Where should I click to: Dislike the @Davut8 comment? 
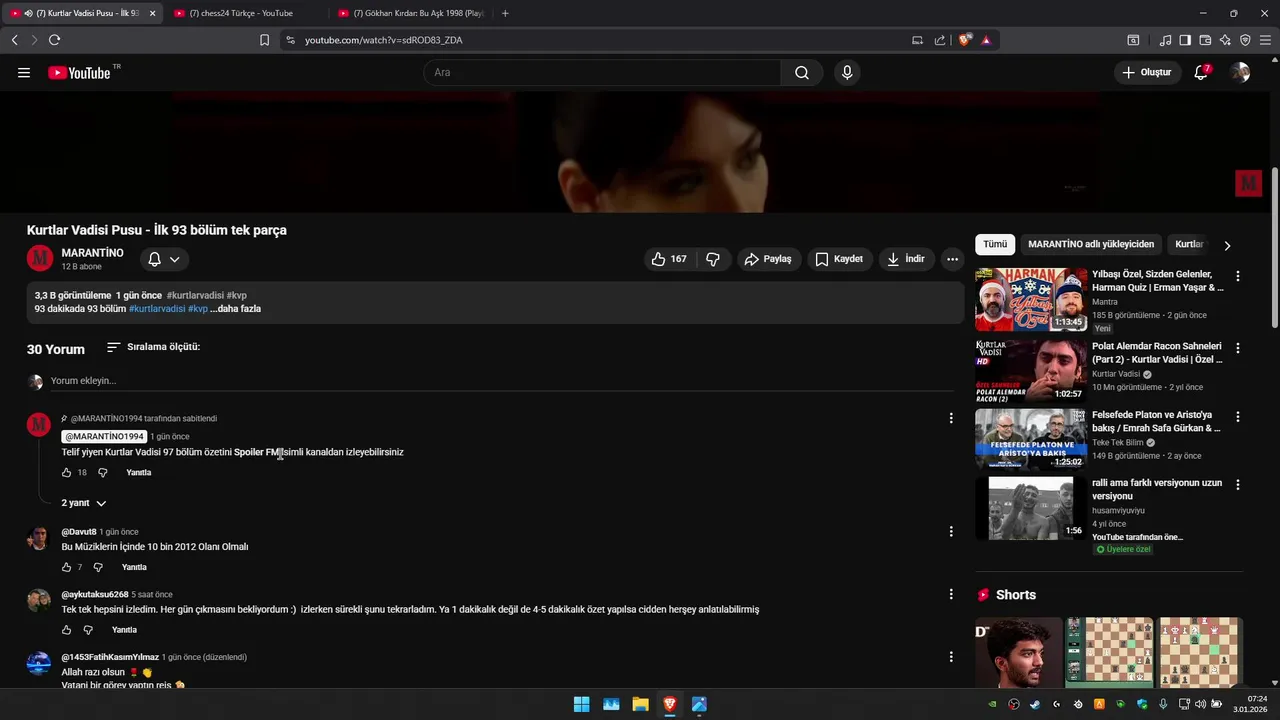pyautogui.click(x=98, y=567)
